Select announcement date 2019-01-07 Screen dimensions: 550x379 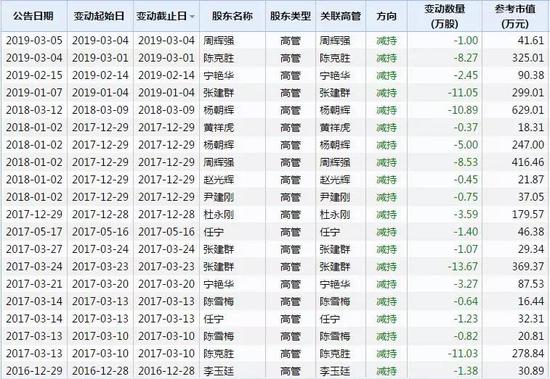tap(34, 93)
